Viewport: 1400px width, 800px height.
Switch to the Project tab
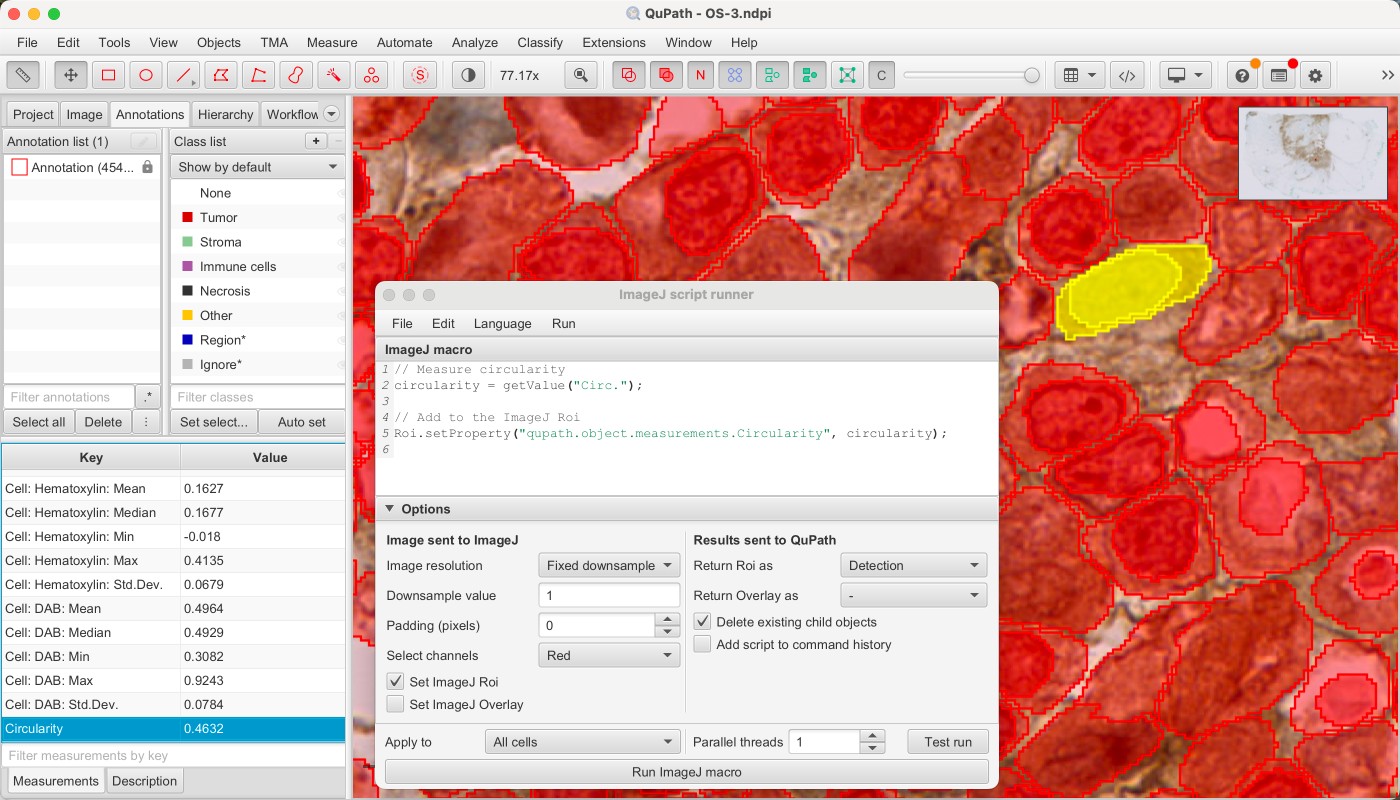33,114
